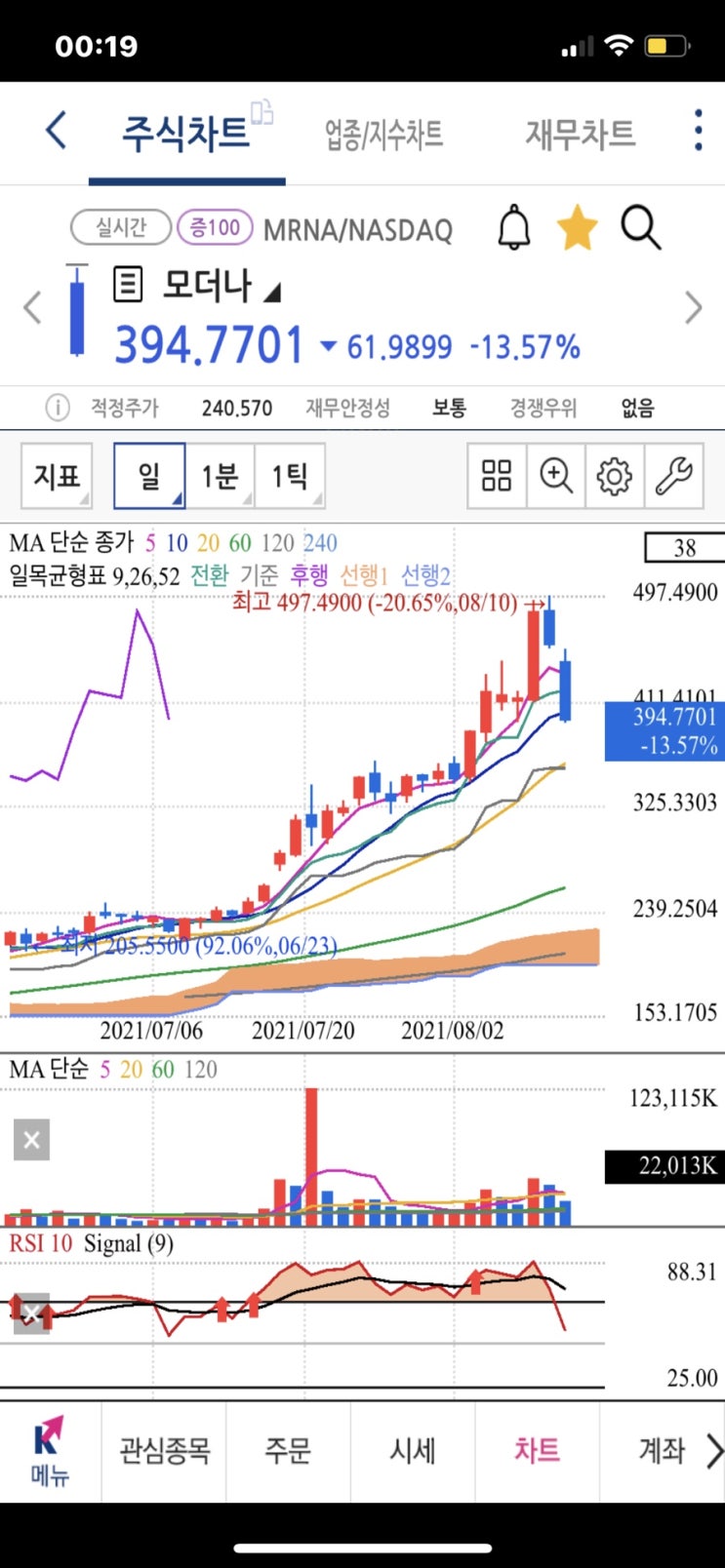Tap the current price 394.7701

tap(210, 344)
